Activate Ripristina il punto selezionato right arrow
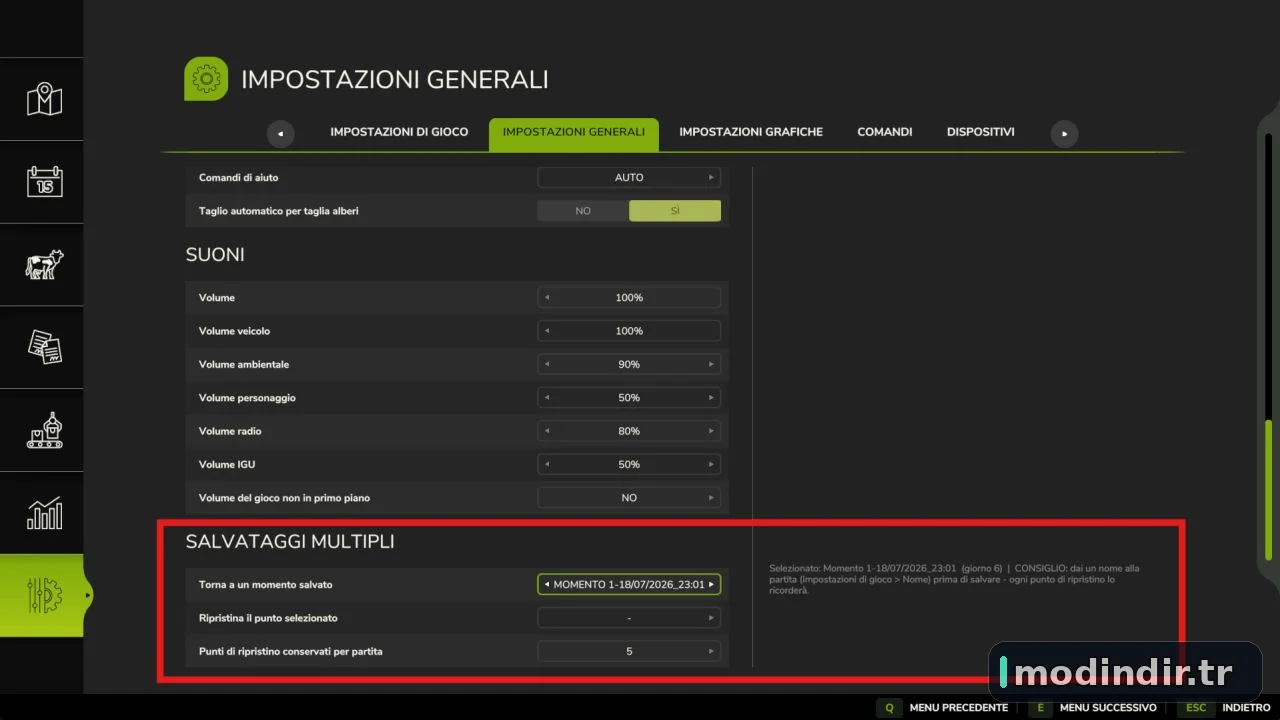Image resolution: width=1280 pixels, height=720 pixels. (x=711, y=618)
